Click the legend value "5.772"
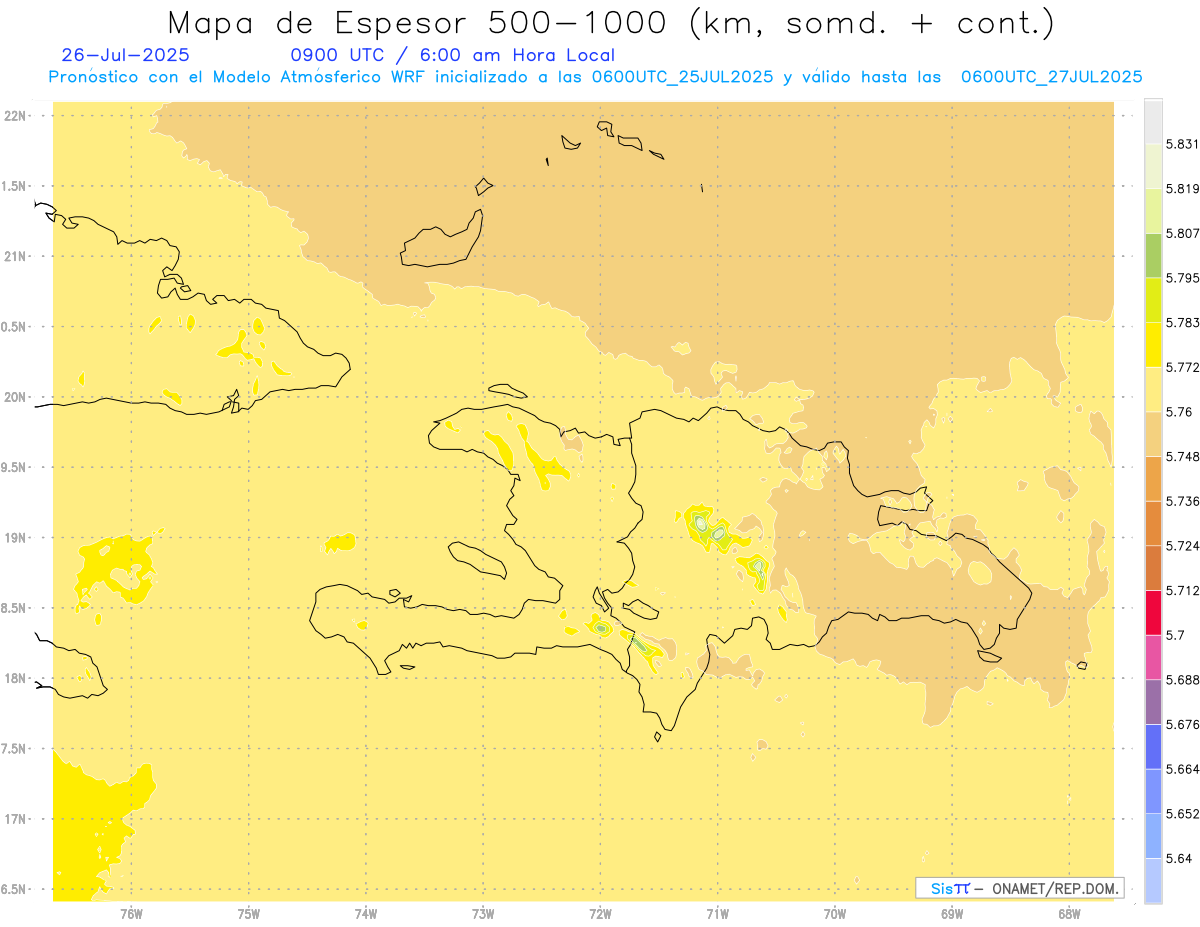Image resolution: width=1200 pixels, height=927 pixels. coord(1182,367)
